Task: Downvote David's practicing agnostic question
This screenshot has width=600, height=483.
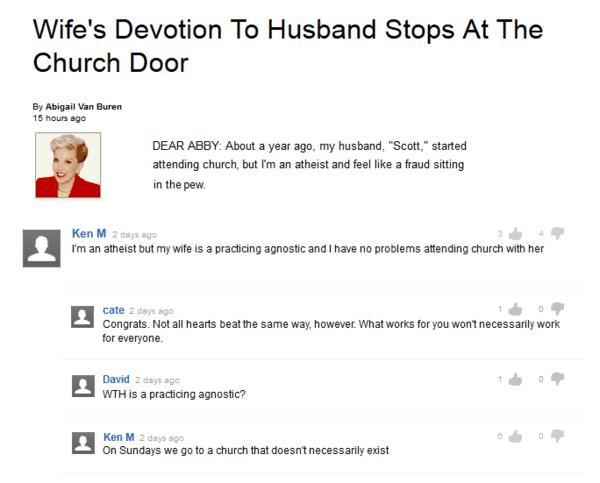Action: [x=558, y=379]
